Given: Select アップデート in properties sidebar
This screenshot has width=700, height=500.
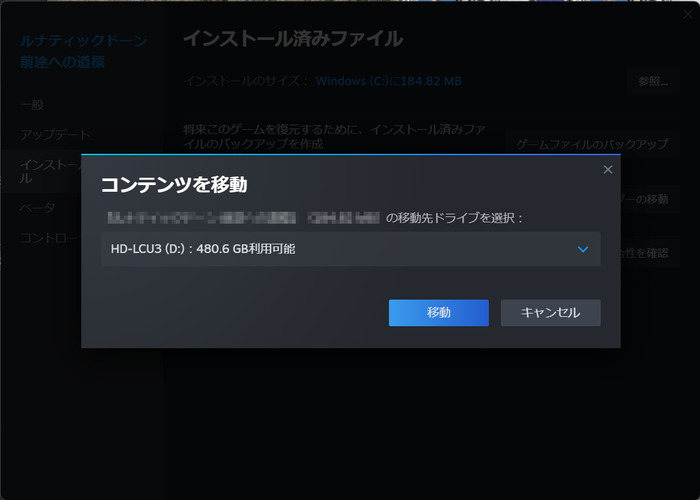Looking at the screenshot, I should click(55, 134).
